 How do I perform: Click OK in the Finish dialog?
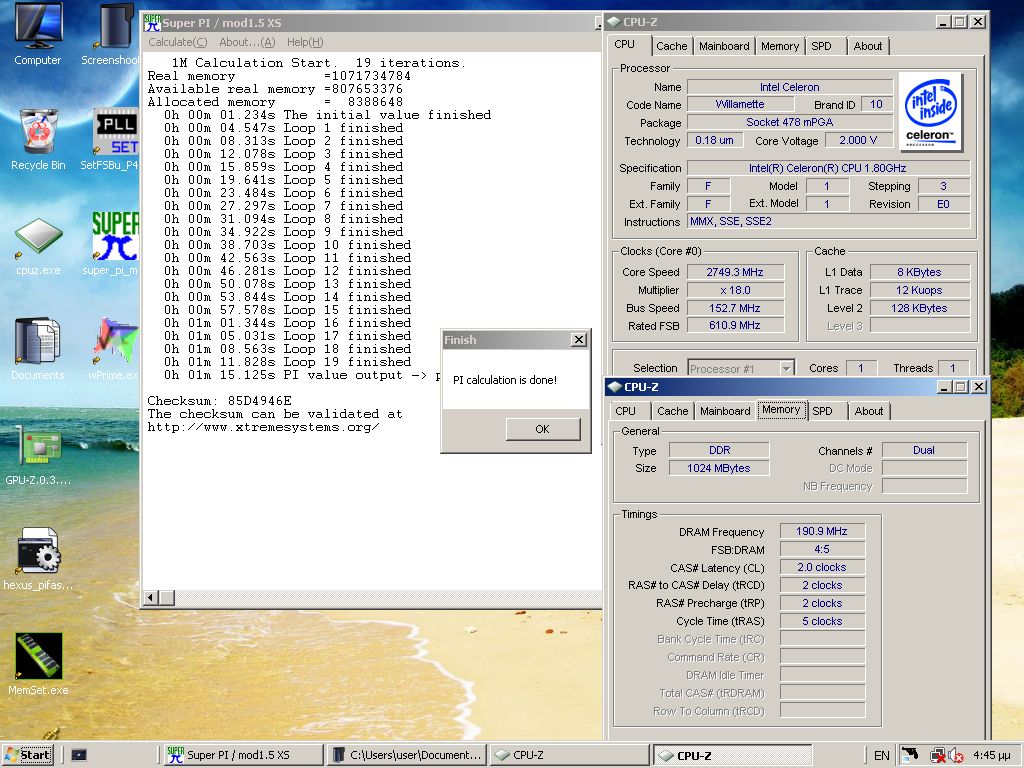tap(543, 429)
